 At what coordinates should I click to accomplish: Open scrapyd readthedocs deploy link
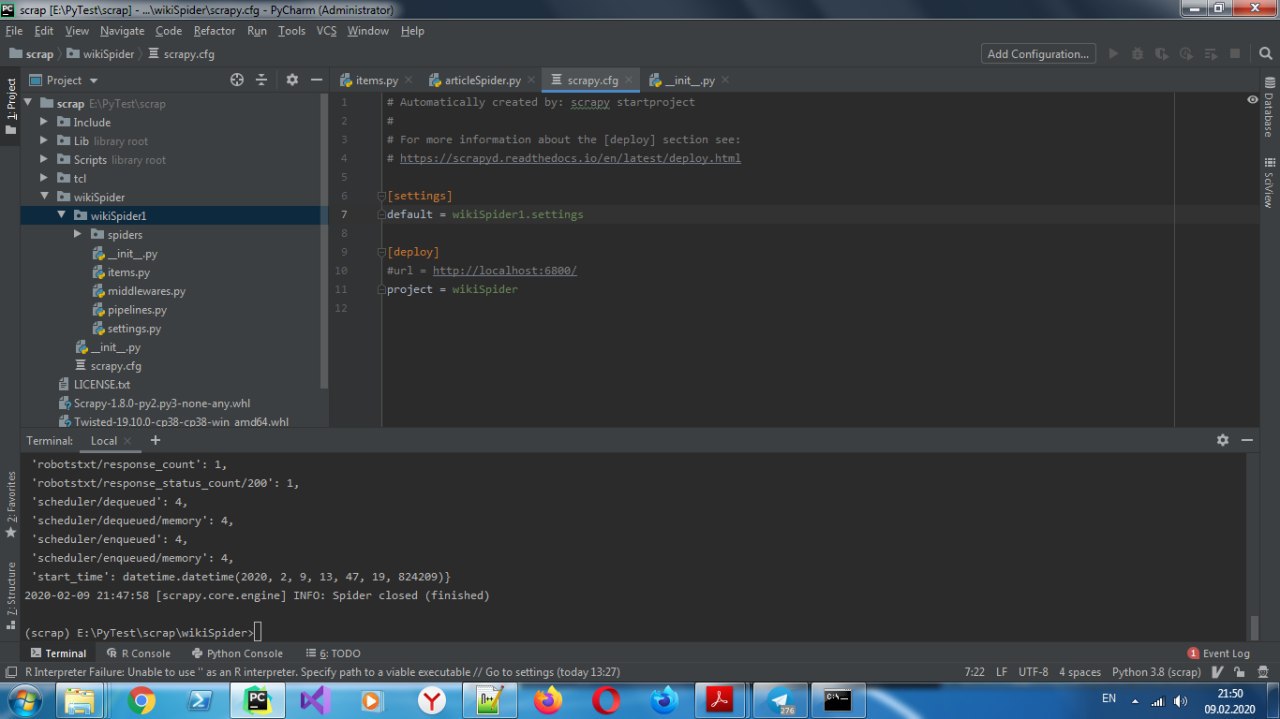tap(570, 158)
